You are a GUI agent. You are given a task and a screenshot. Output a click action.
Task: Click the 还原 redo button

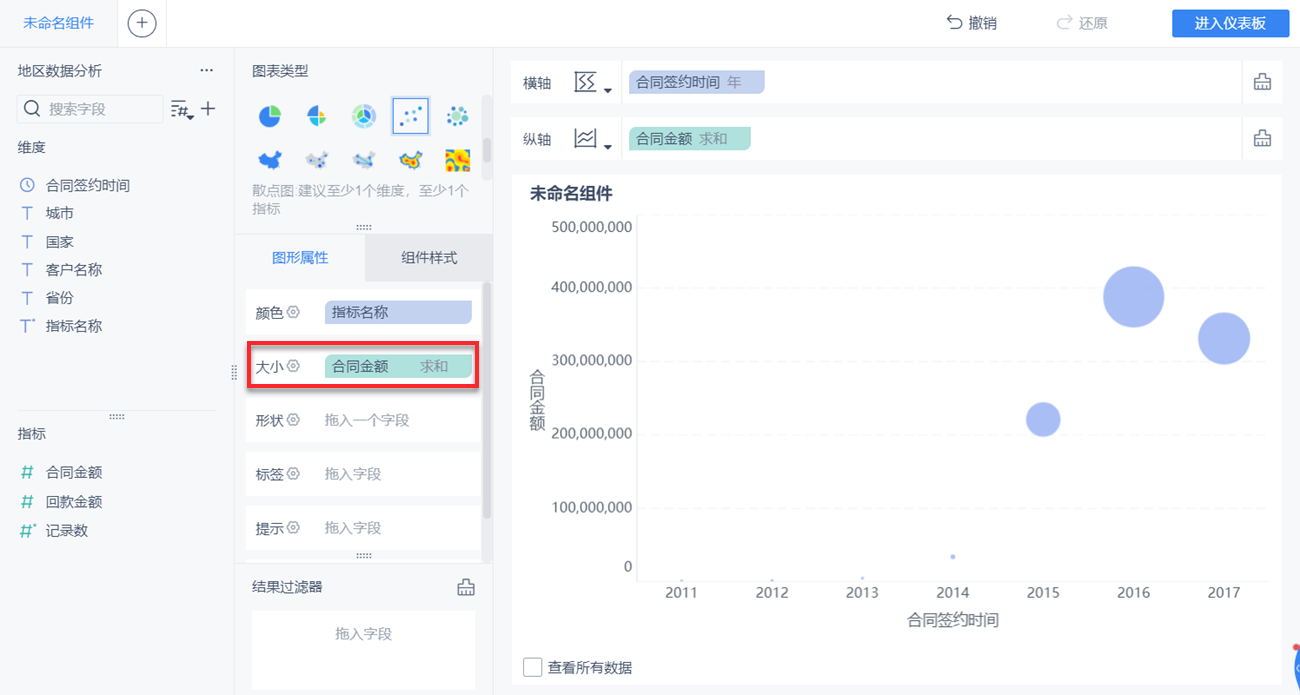1081,23
